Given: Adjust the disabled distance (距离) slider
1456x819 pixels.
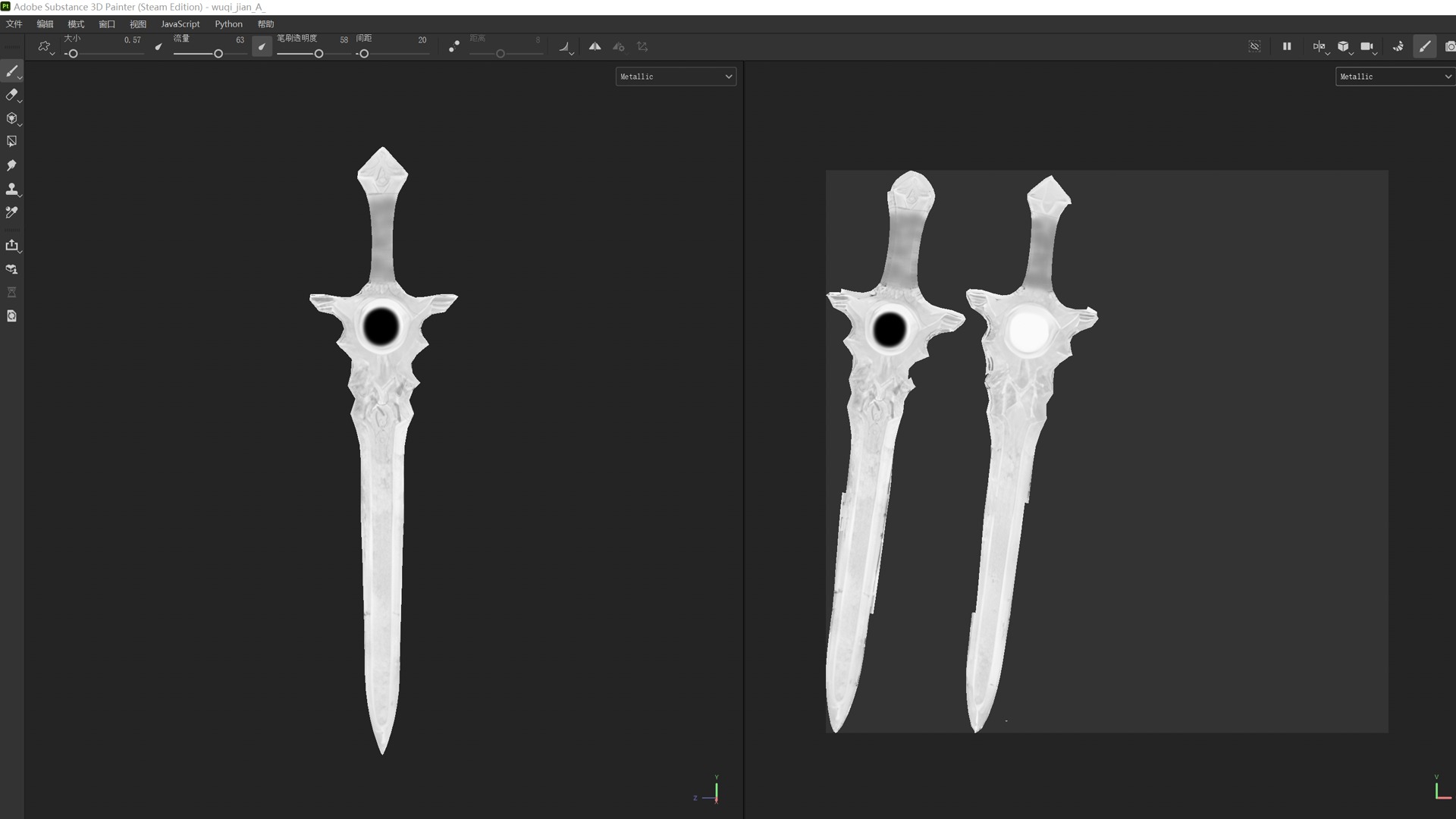Looking at the screenshot, I should (506, 54).
